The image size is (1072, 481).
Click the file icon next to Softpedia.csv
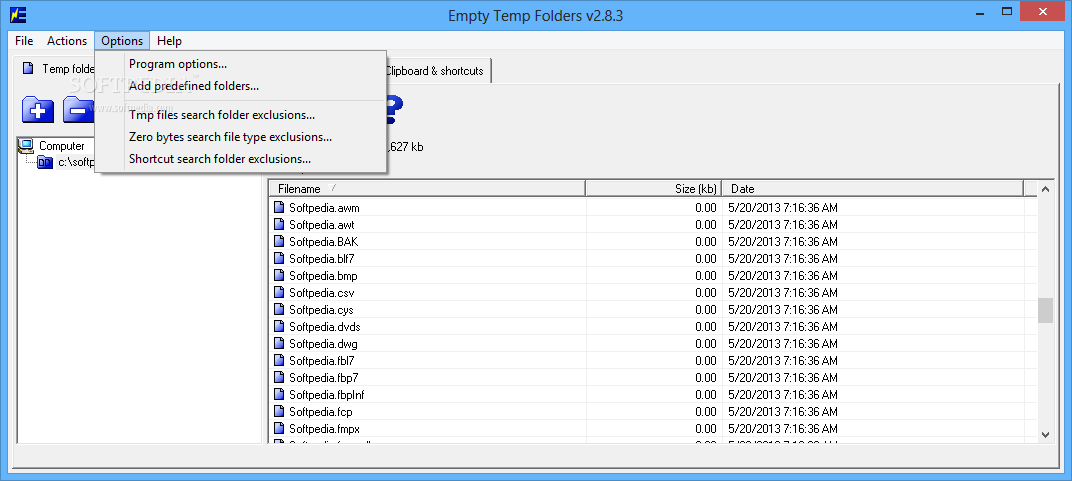(x=279, y=292)
